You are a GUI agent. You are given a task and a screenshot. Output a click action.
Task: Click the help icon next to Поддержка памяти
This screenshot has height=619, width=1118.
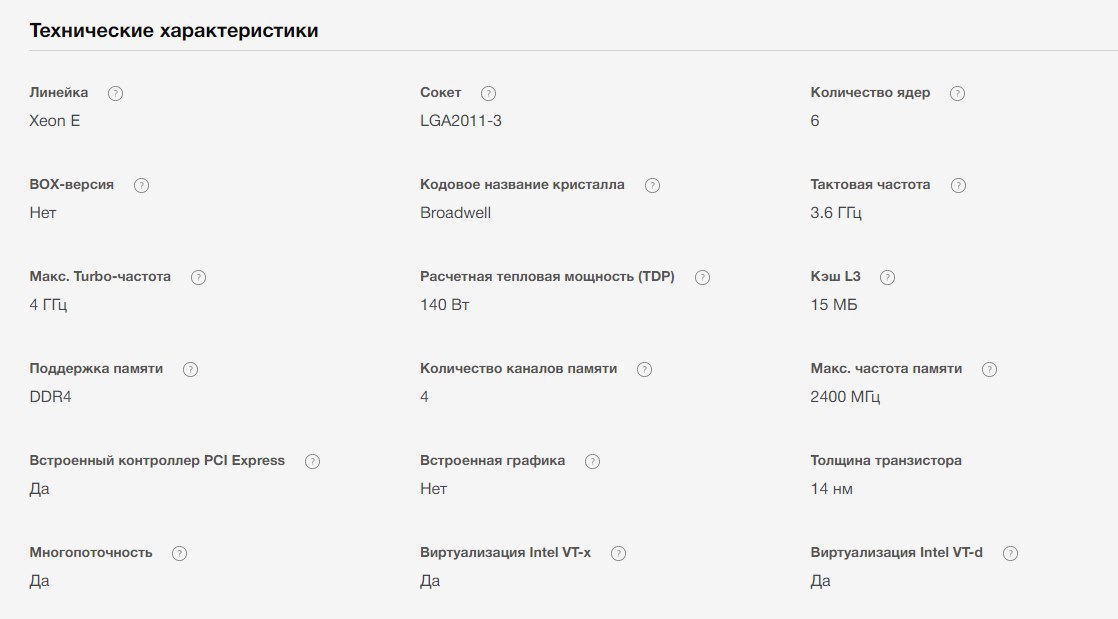190,369
